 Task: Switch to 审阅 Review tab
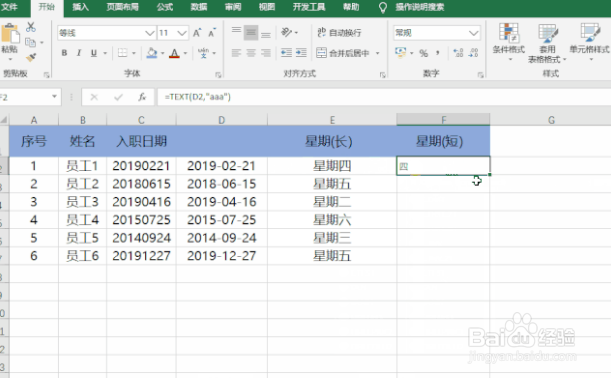point(233,7)
